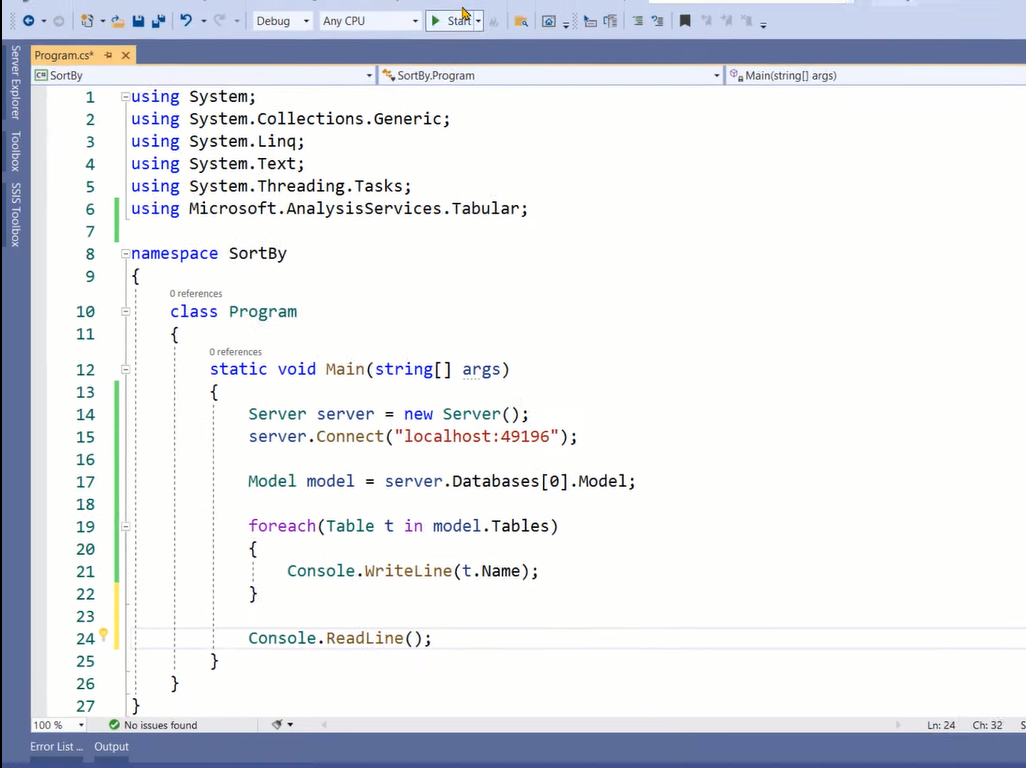Image resolution: width=1026 pixels, height=768 pixels.
Task: Click the Ln: 24 status indicator
Action: (x=941, y=725)
